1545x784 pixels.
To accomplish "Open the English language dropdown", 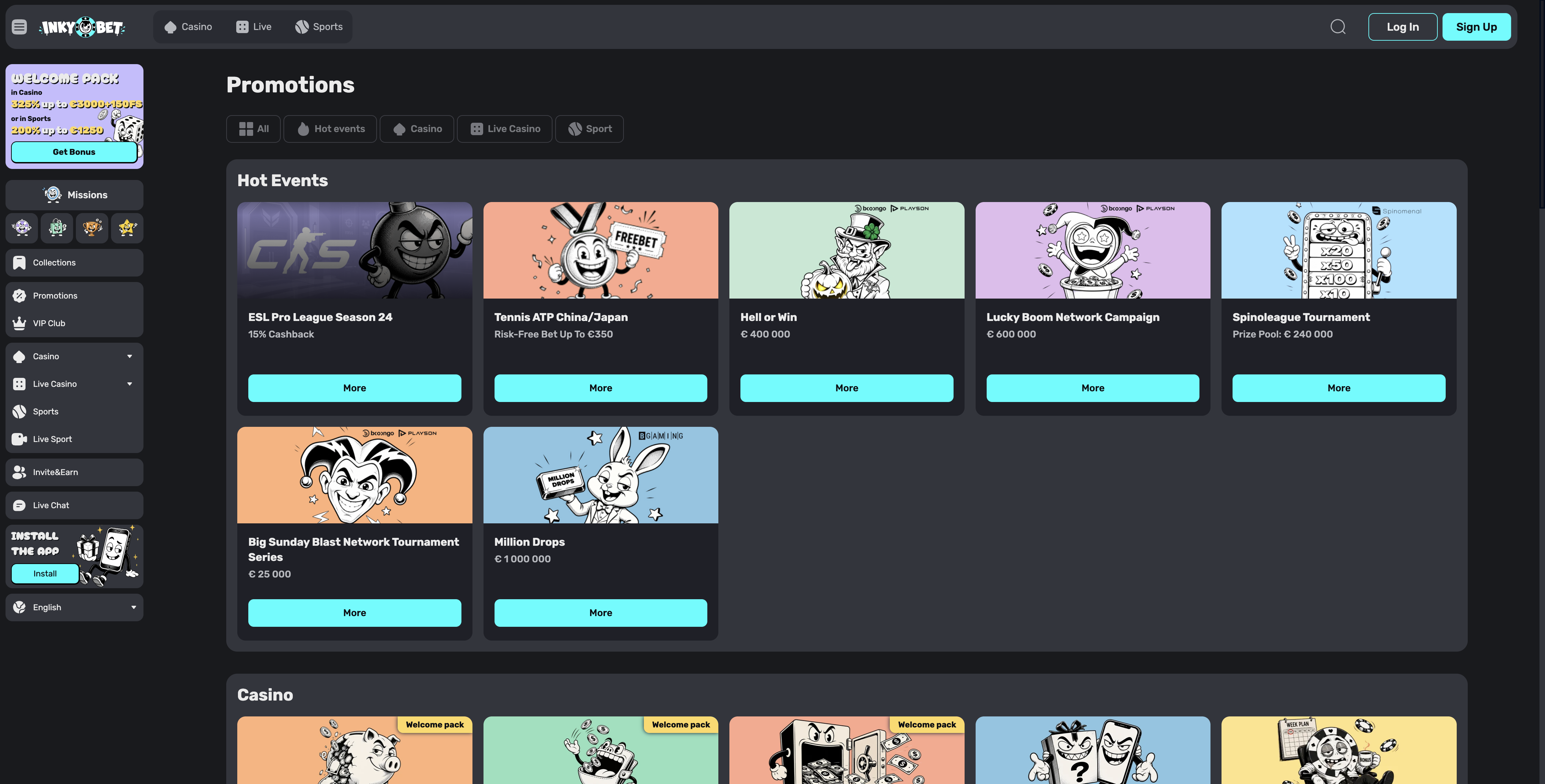I will click(x=74, y=607).
